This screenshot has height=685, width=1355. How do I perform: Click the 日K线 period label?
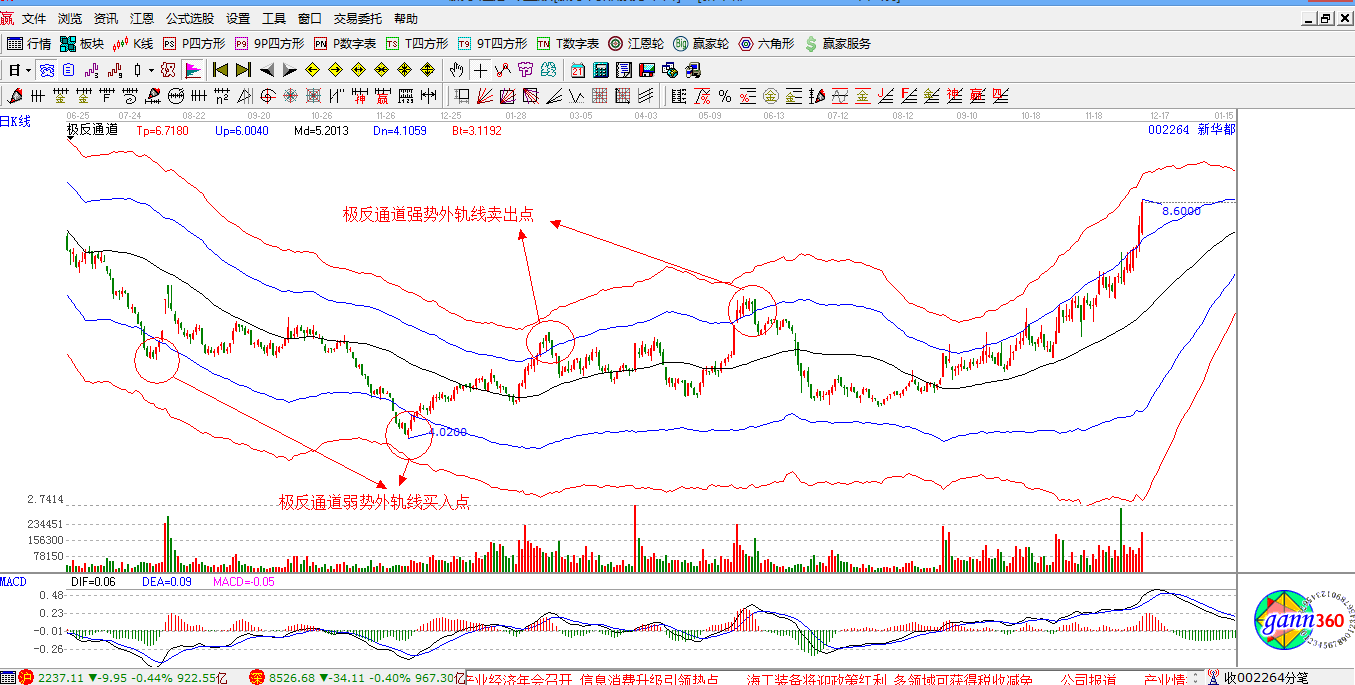click(x=16, y=121)
